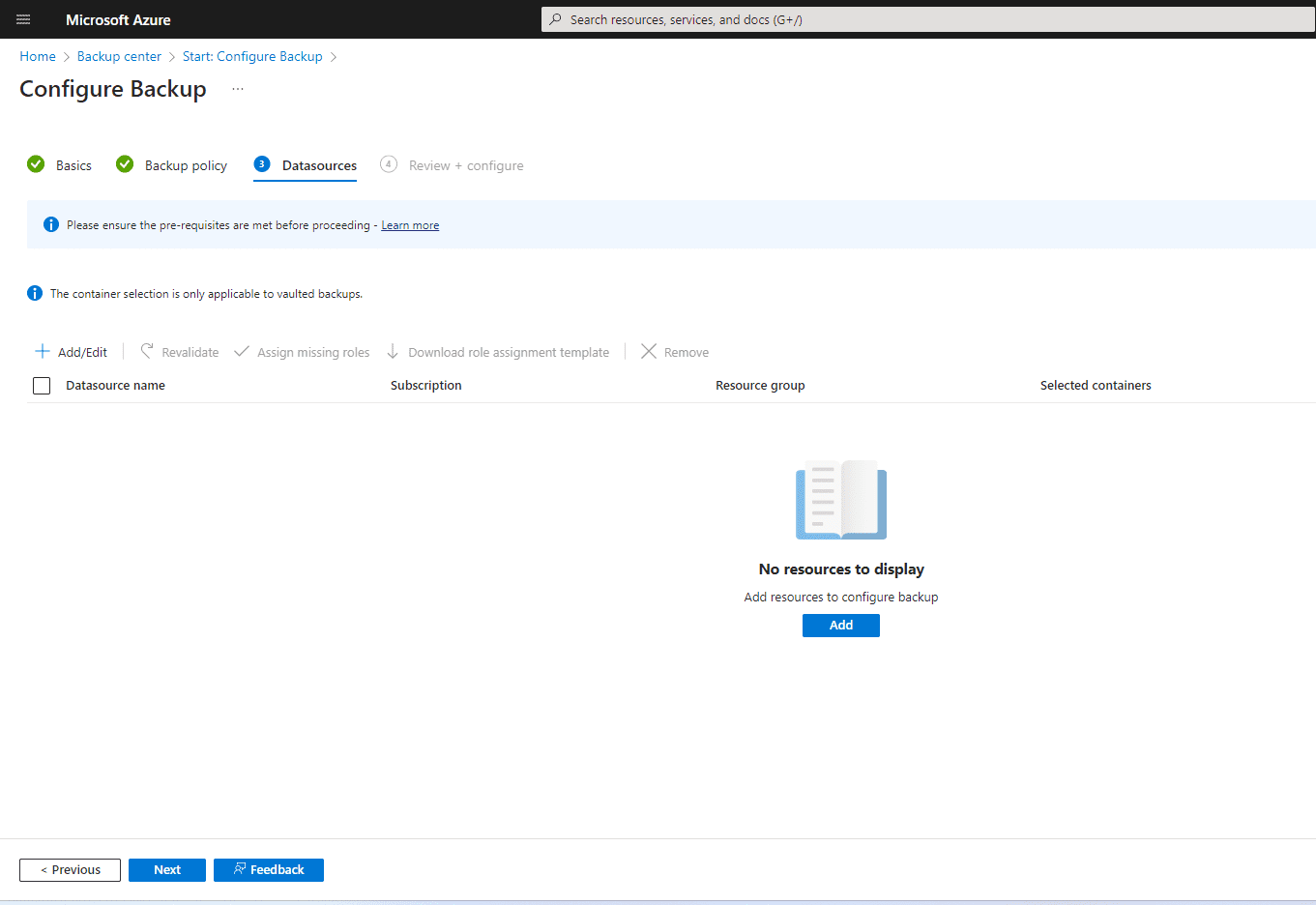Click info icon beside container selection note

pyautogui.click(x=35, y=293)
